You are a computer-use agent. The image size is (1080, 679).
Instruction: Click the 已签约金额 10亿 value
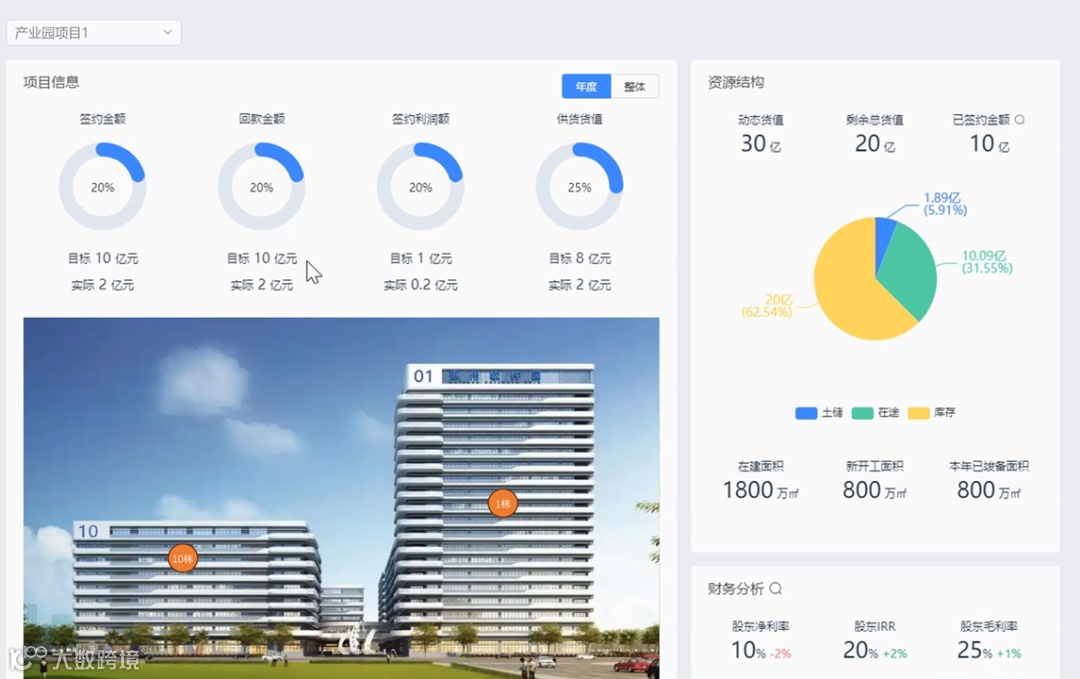click(989, 144)
